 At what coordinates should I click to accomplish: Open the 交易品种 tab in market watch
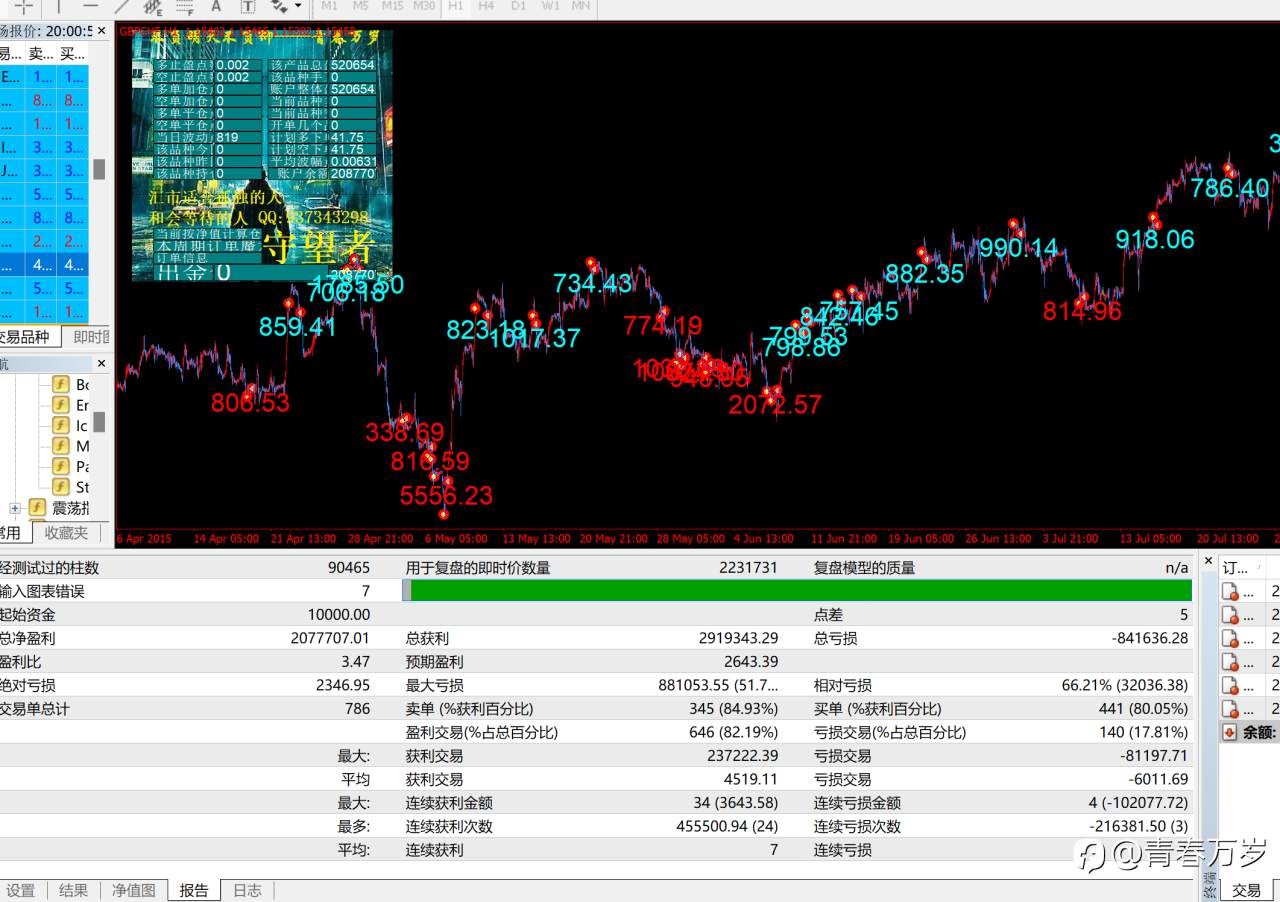pyautogui.click(x=24, y=337)
